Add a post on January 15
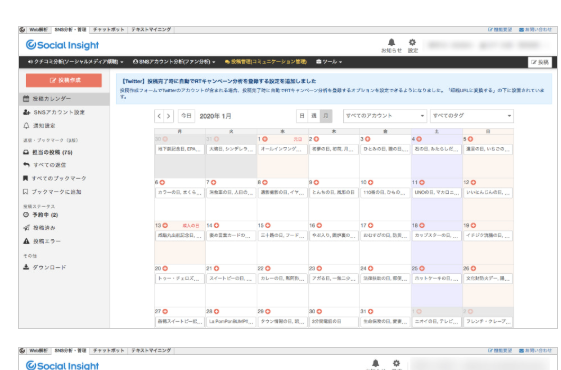561x370 pixels. (x=268, y=225)
